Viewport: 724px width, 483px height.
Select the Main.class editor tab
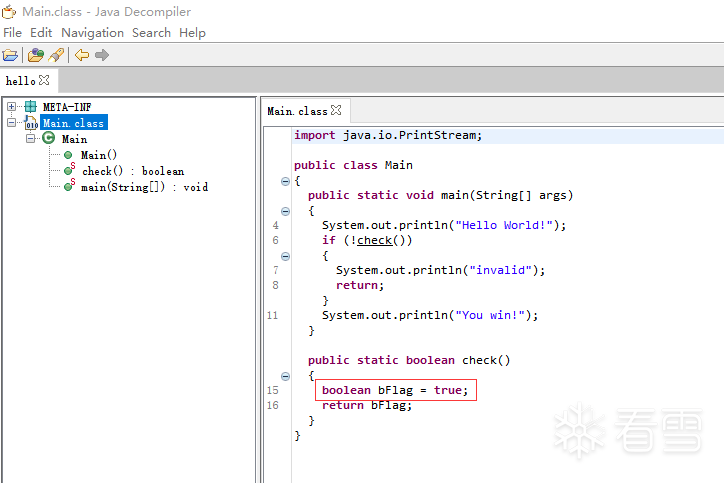[305, 111]
